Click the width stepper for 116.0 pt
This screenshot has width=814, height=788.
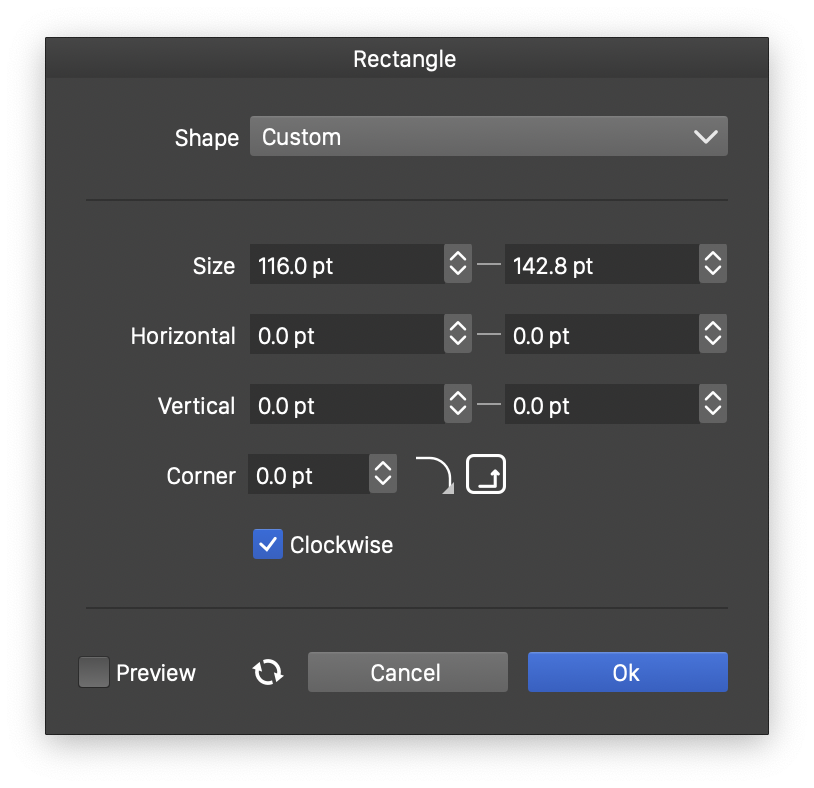tap(458, 265)
